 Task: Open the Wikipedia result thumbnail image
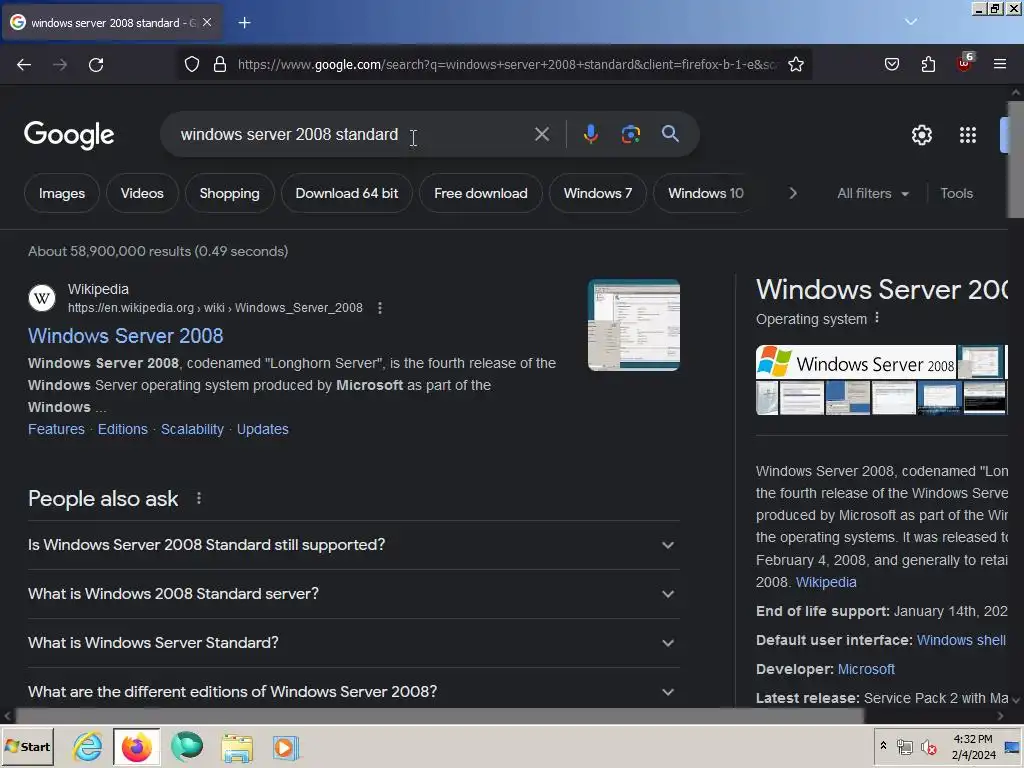point(633,325)
